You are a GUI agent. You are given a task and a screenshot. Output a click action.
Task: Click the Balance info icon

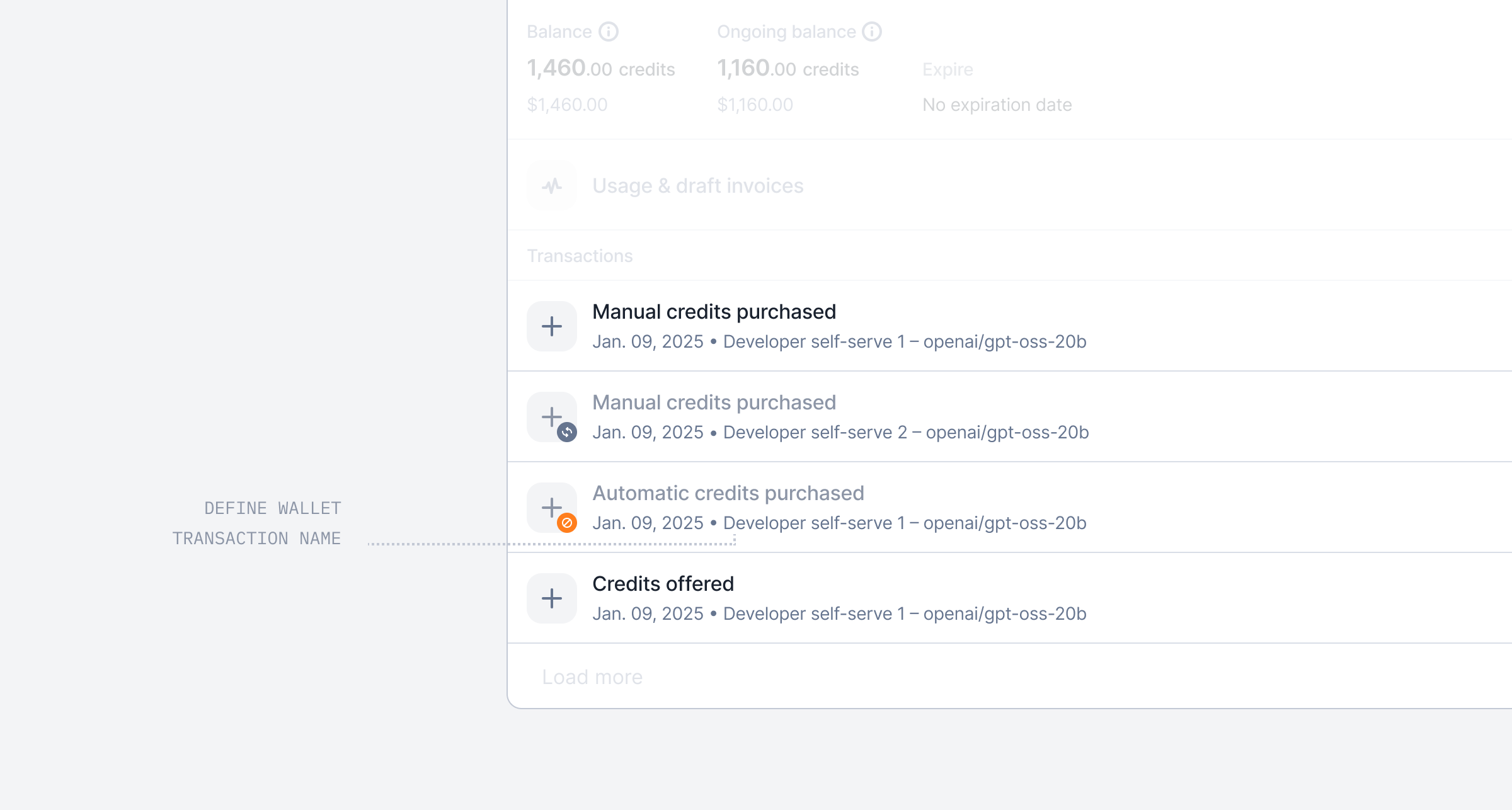click(x=608, y=31)
